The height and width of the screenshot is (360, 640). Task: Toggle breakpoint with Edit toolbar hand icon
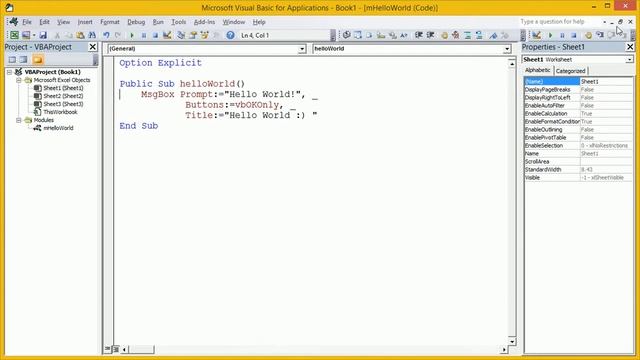(x=444, y=35)
